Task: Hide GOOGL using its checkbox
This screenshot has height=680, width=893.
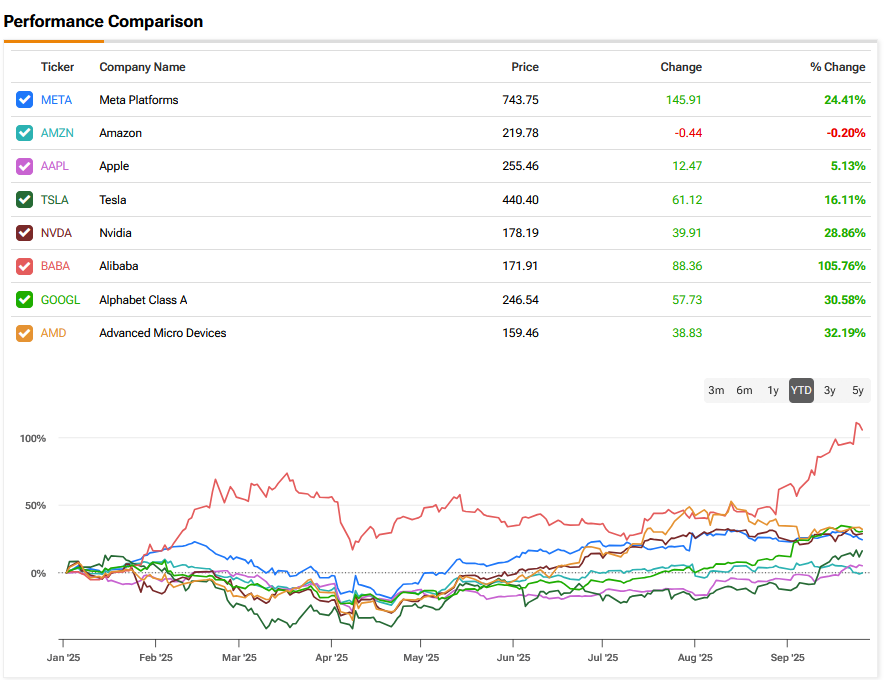Action: point(24,300)
